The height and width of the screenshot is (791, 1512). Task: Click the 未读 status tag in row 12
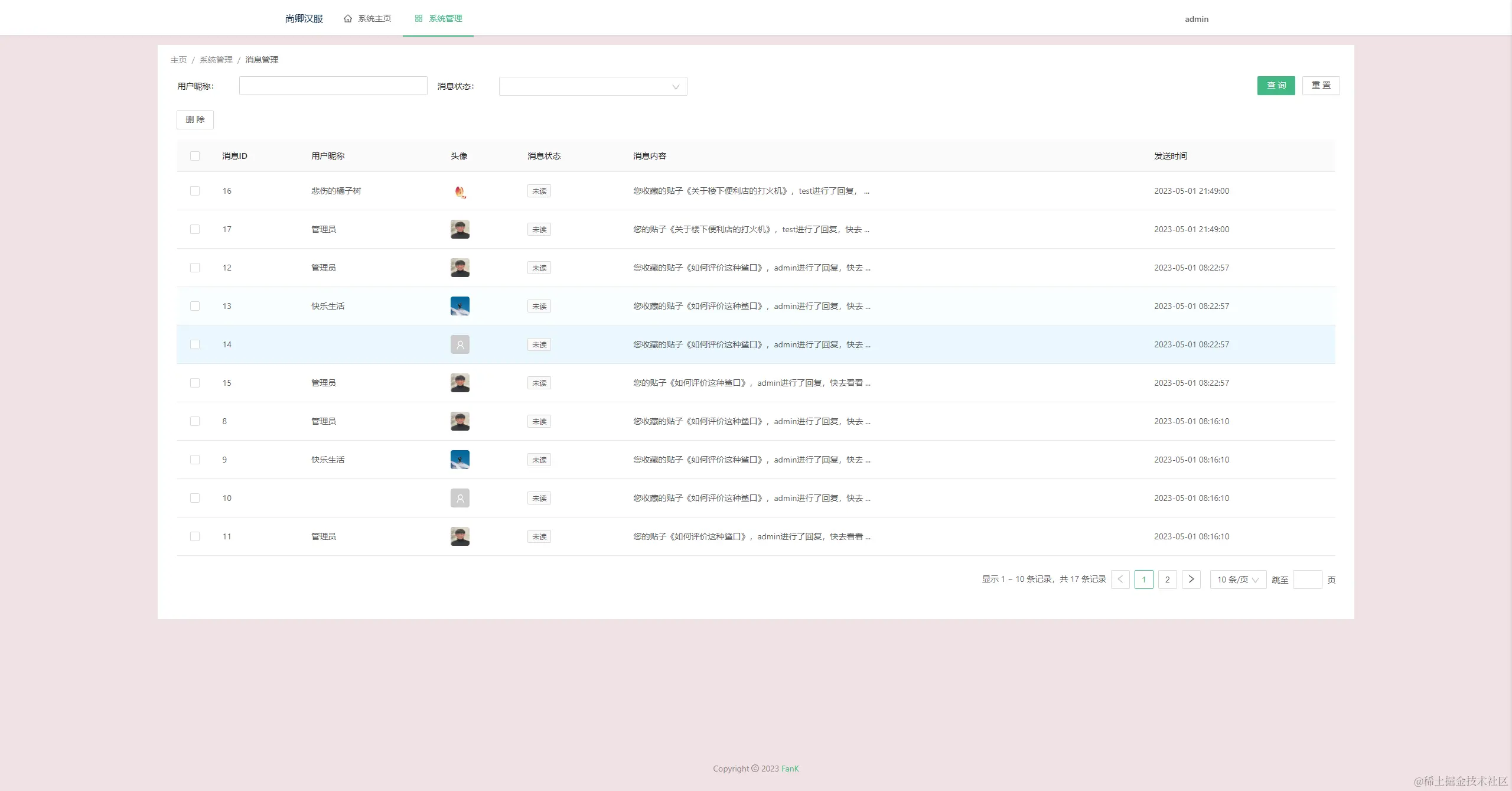tap(539, 268)
